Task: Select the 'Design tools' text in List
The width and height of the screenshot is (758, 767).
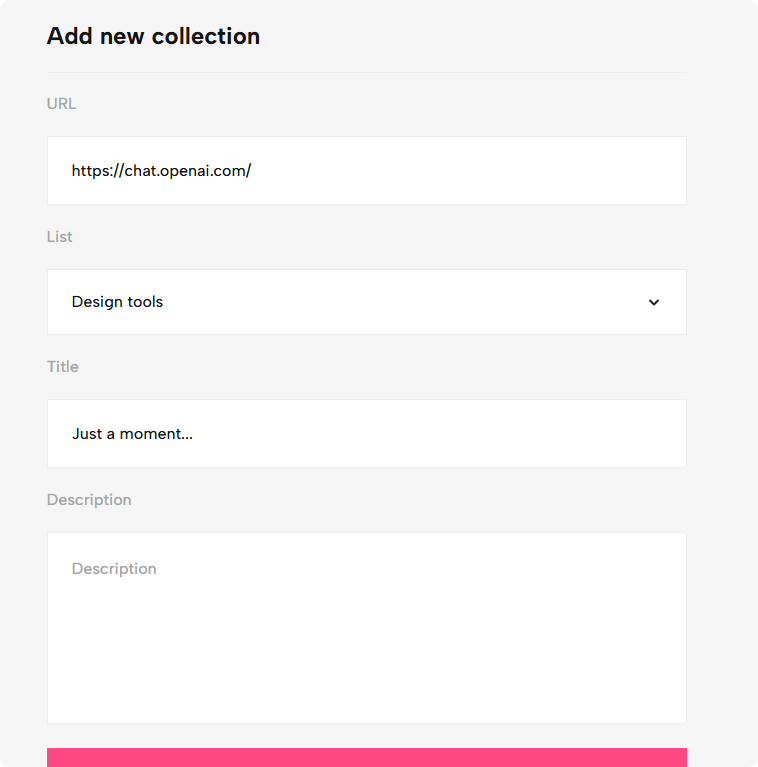Action: pos(117,302)
